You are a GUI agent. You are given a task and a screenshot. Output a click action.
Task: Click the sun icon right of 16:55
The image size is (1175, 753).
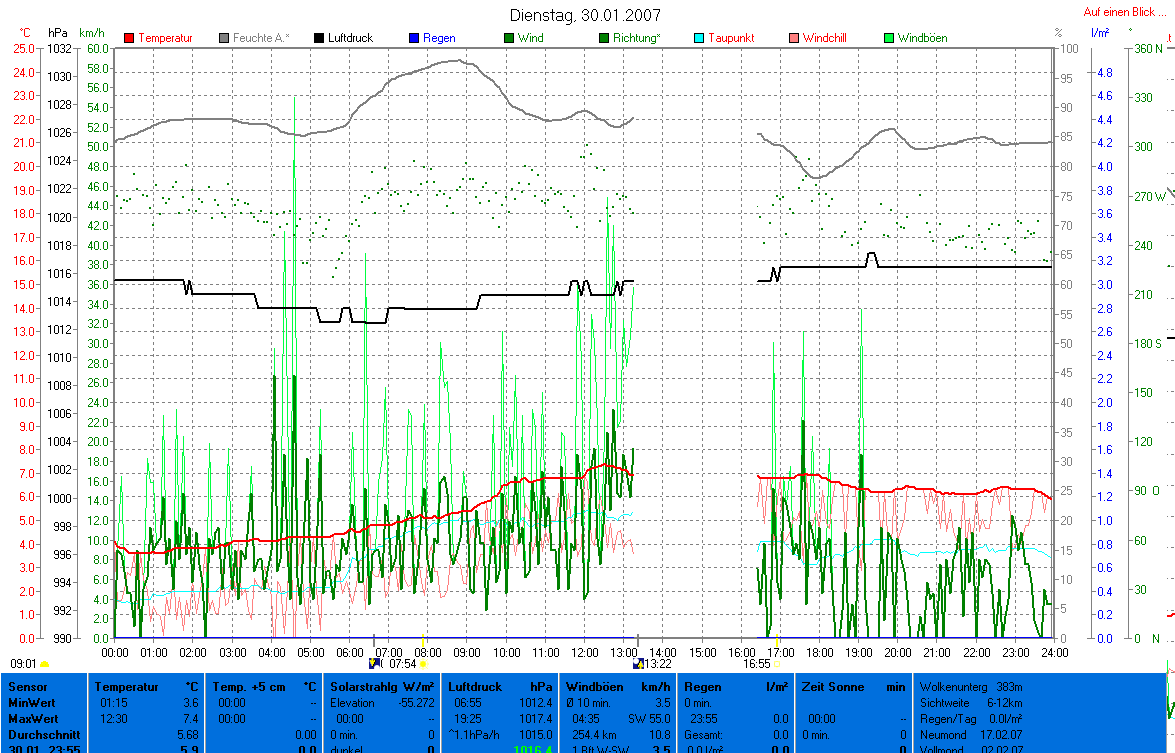point(777,662)
